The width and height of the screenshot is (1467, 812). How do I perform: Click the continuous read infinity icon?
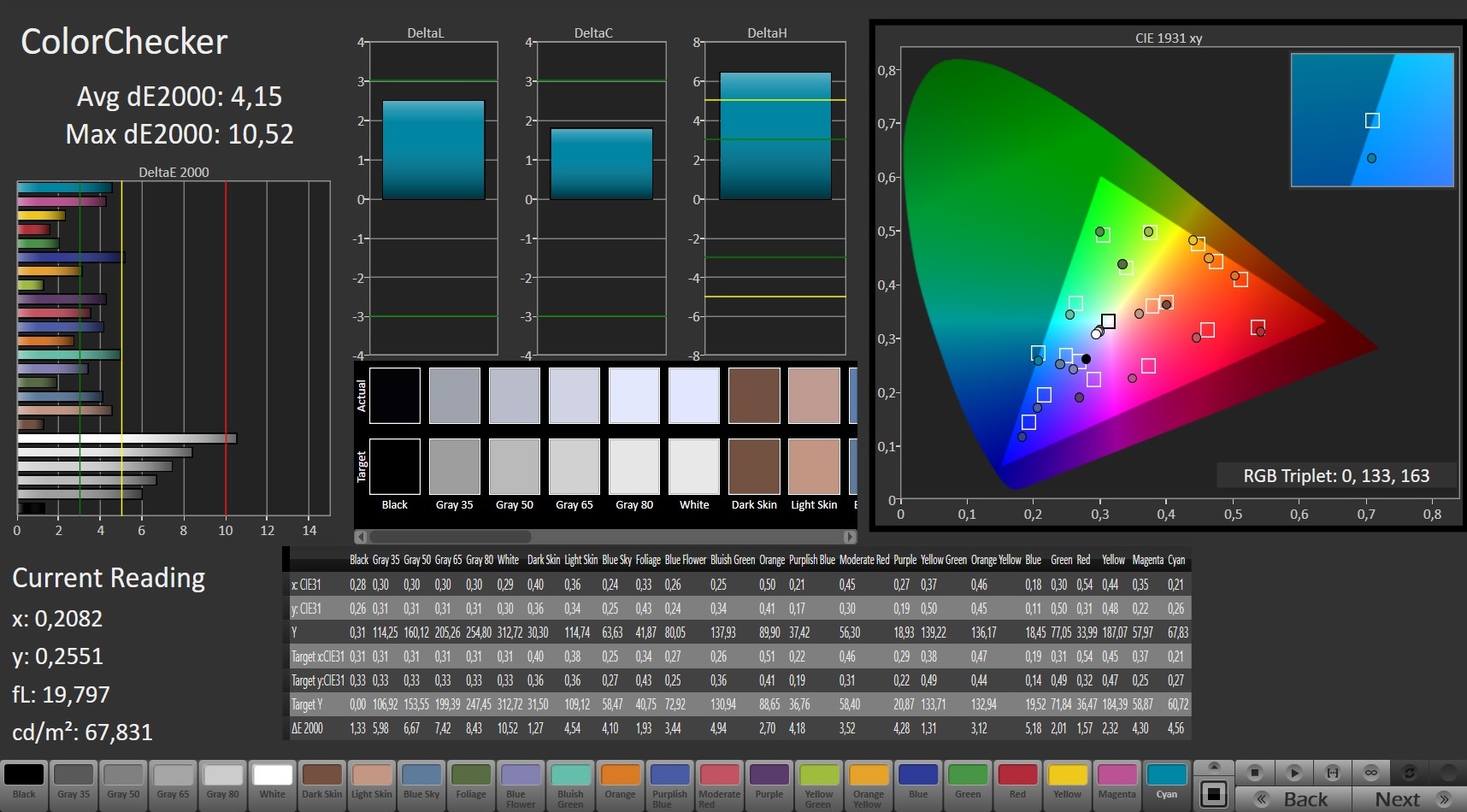coord(1371,773)
